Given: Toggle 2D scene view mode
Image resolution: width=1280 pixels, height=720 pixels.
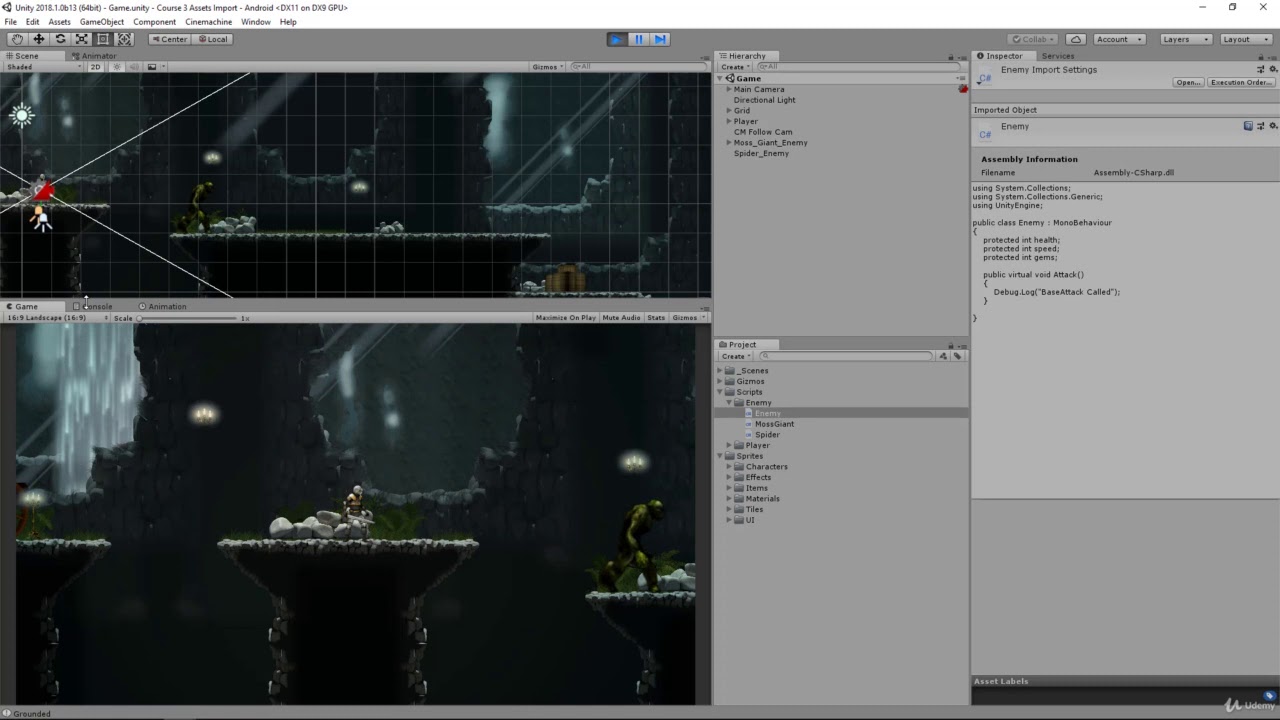Looking at the screenshot, I should (96, 67).
